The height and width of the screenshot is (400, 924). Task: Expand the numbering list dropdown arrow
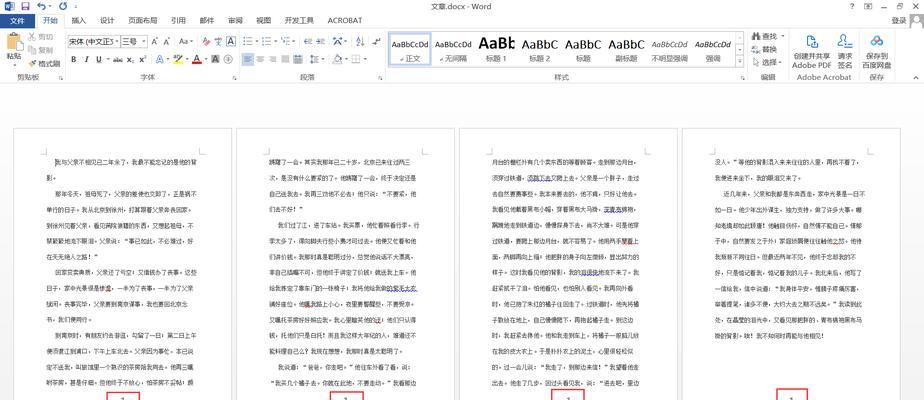pyautogui.click(x=276, y=41)
